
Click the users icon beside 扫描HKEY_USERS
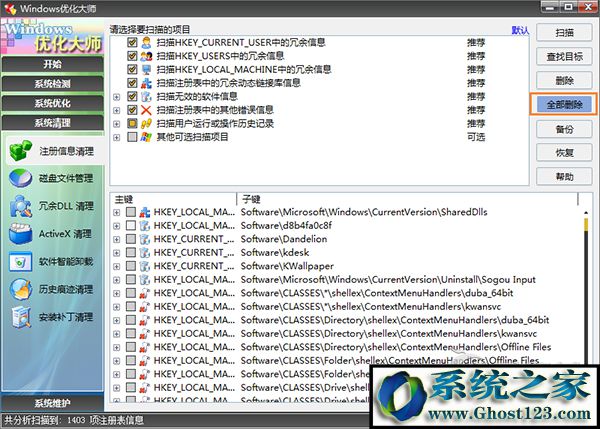146,56
